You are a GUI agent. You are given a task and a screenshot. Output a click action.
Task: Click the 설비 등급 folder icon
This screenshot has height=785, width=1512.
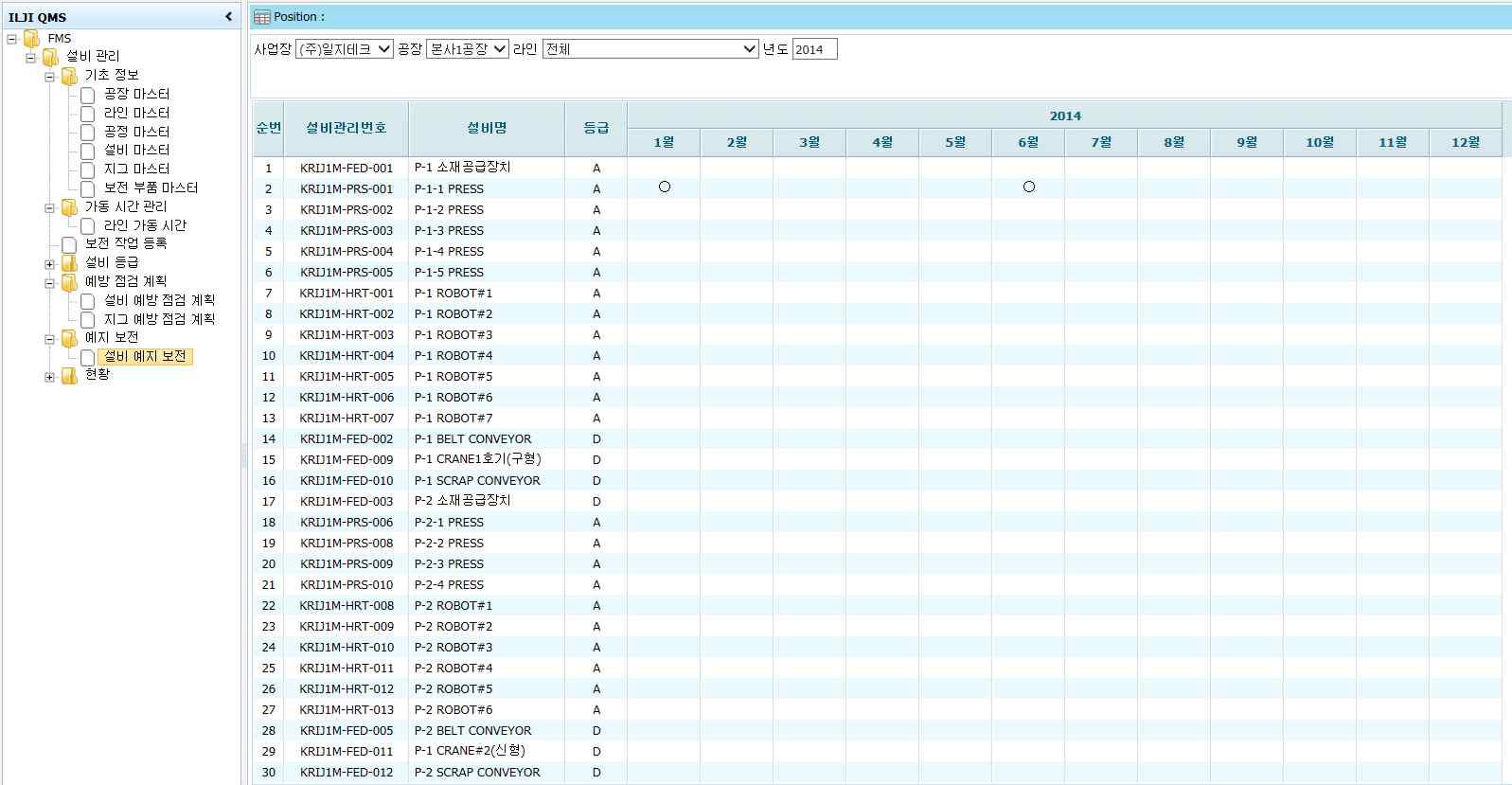coord(69,262)
